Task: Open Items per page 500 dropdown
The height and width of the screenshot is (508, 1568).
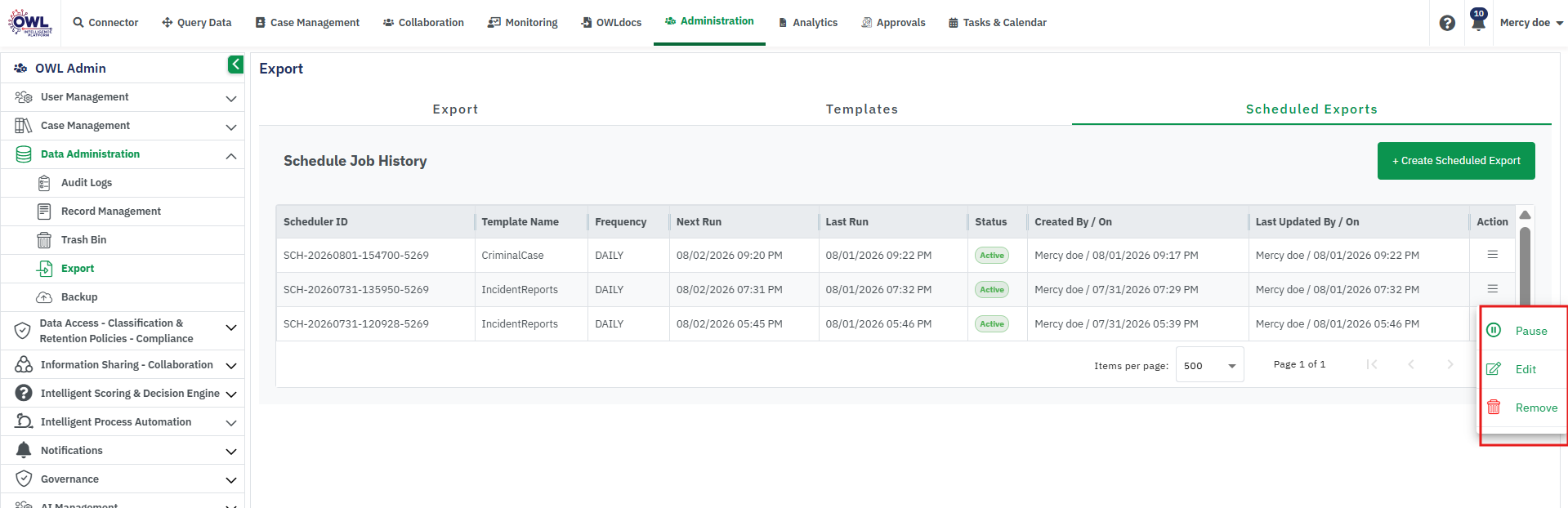Action: (1209, 365)
